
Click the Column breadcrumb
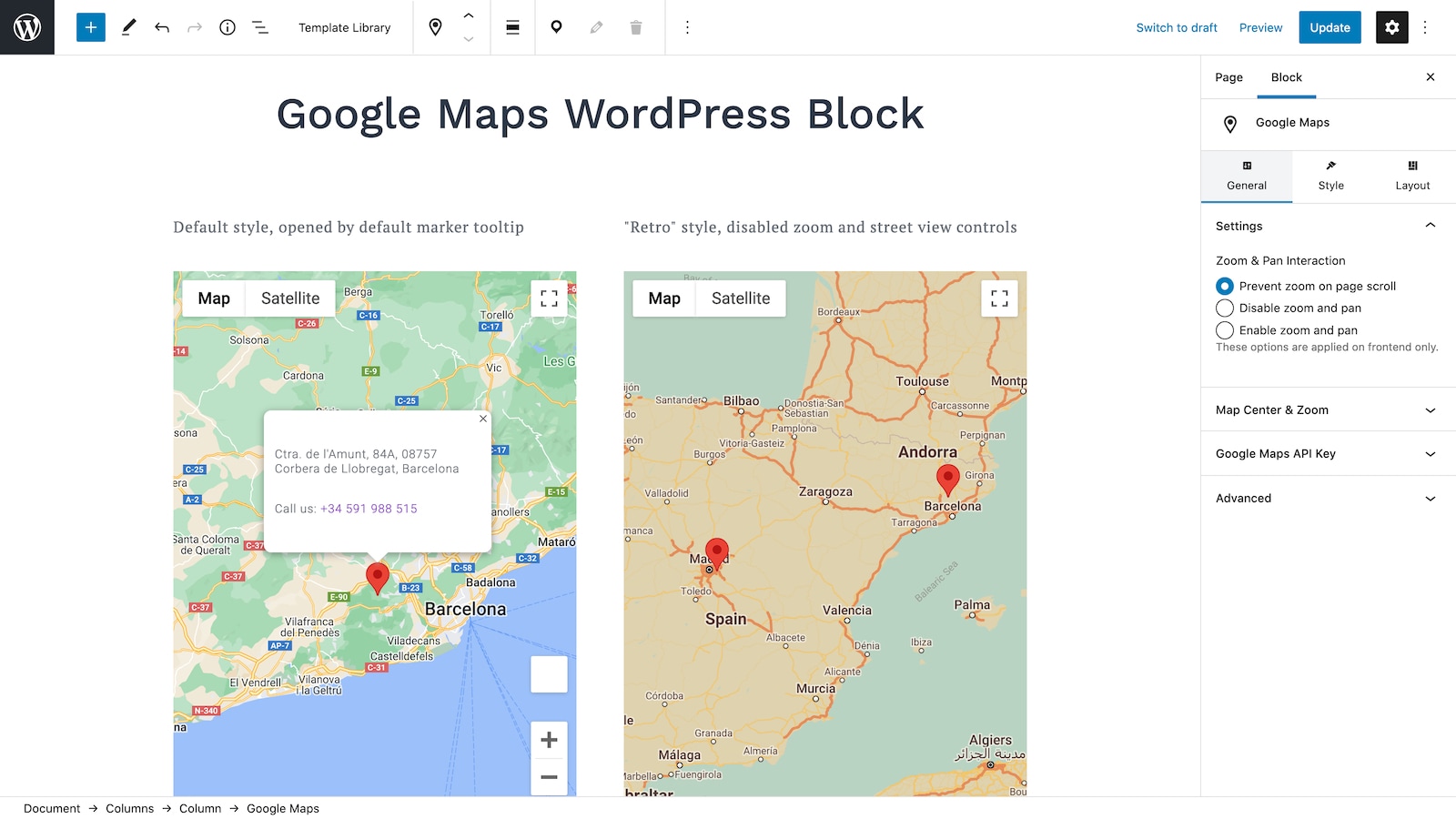tap(200, 808)
